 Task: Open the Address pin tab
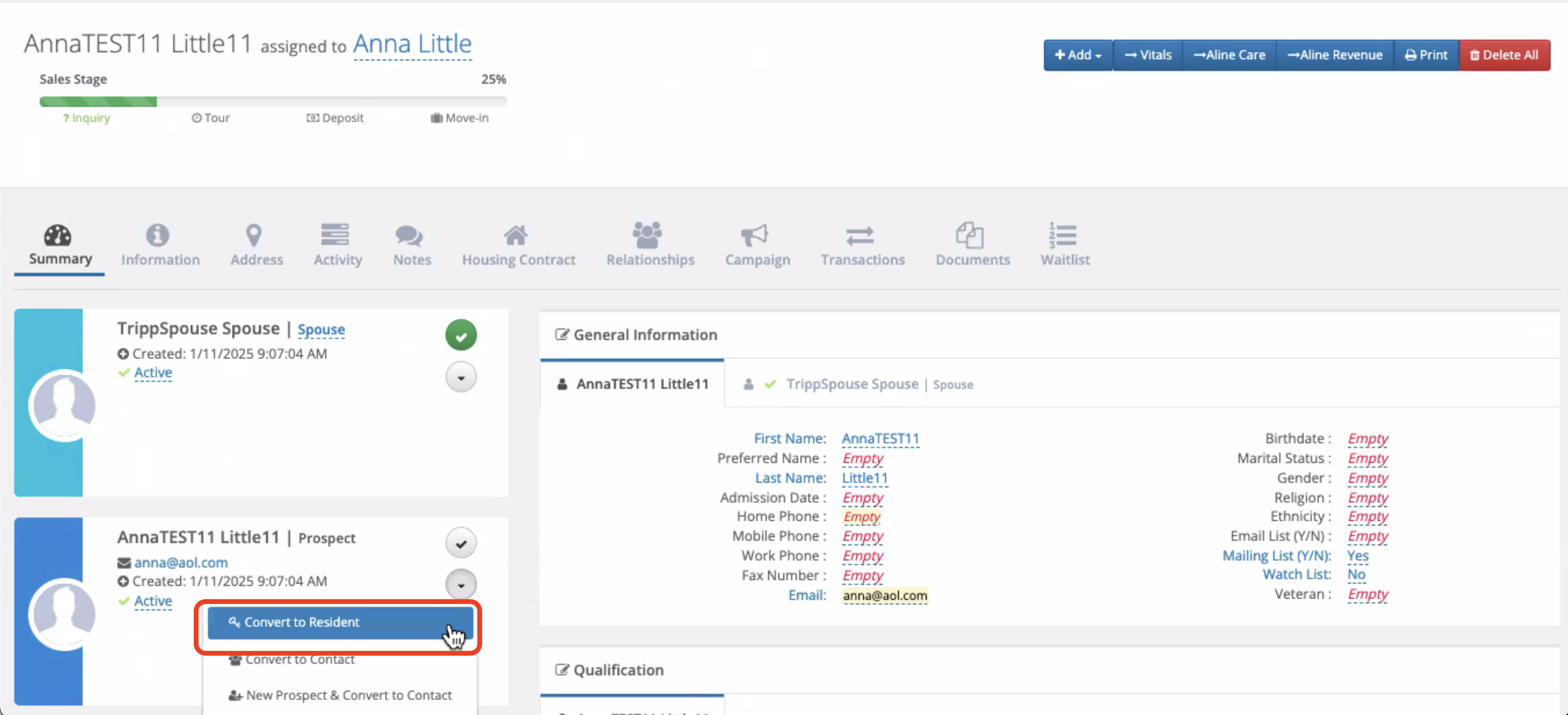(254, 235)
